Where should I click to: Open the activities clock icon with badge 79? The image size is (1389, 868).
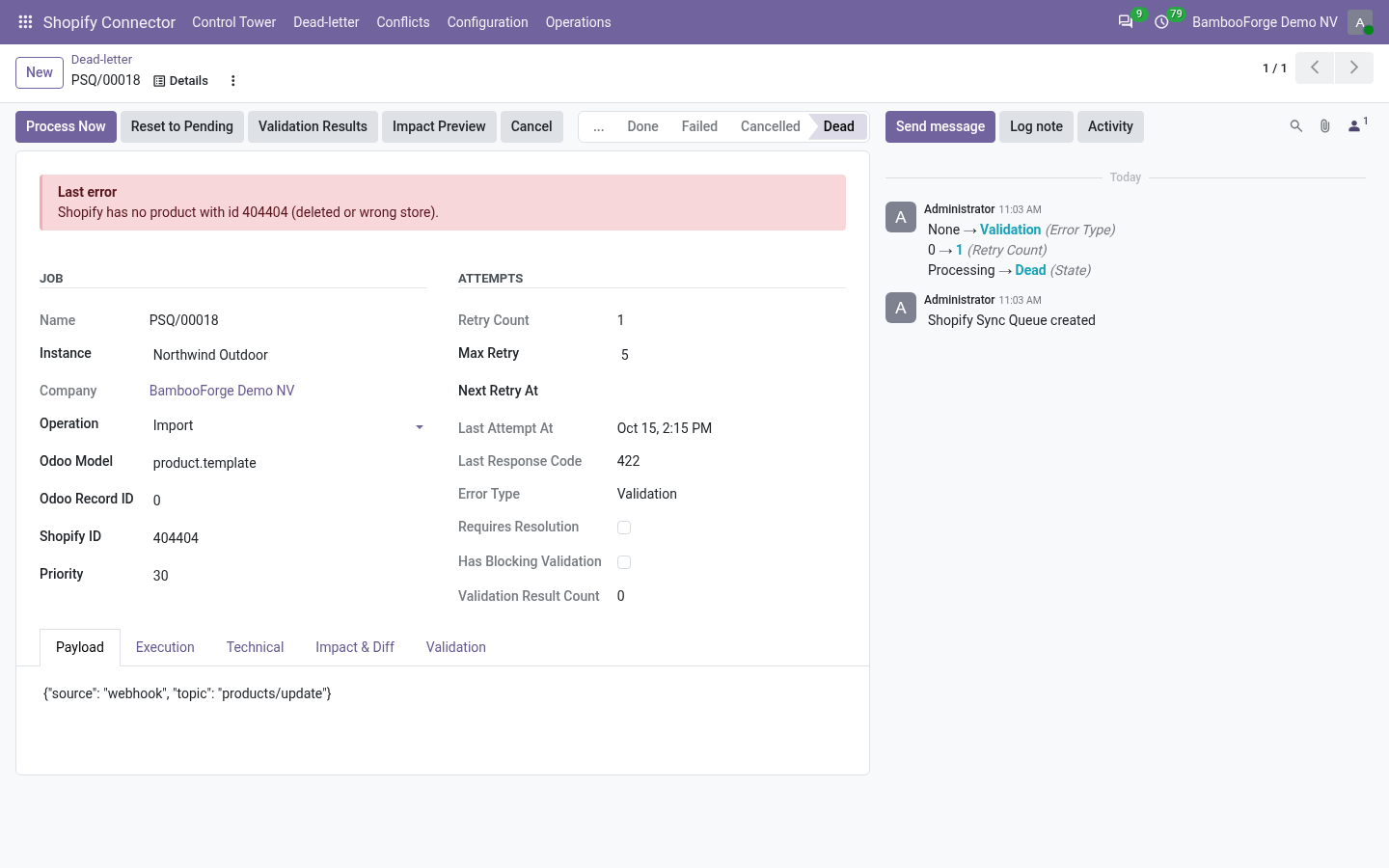1161,21
